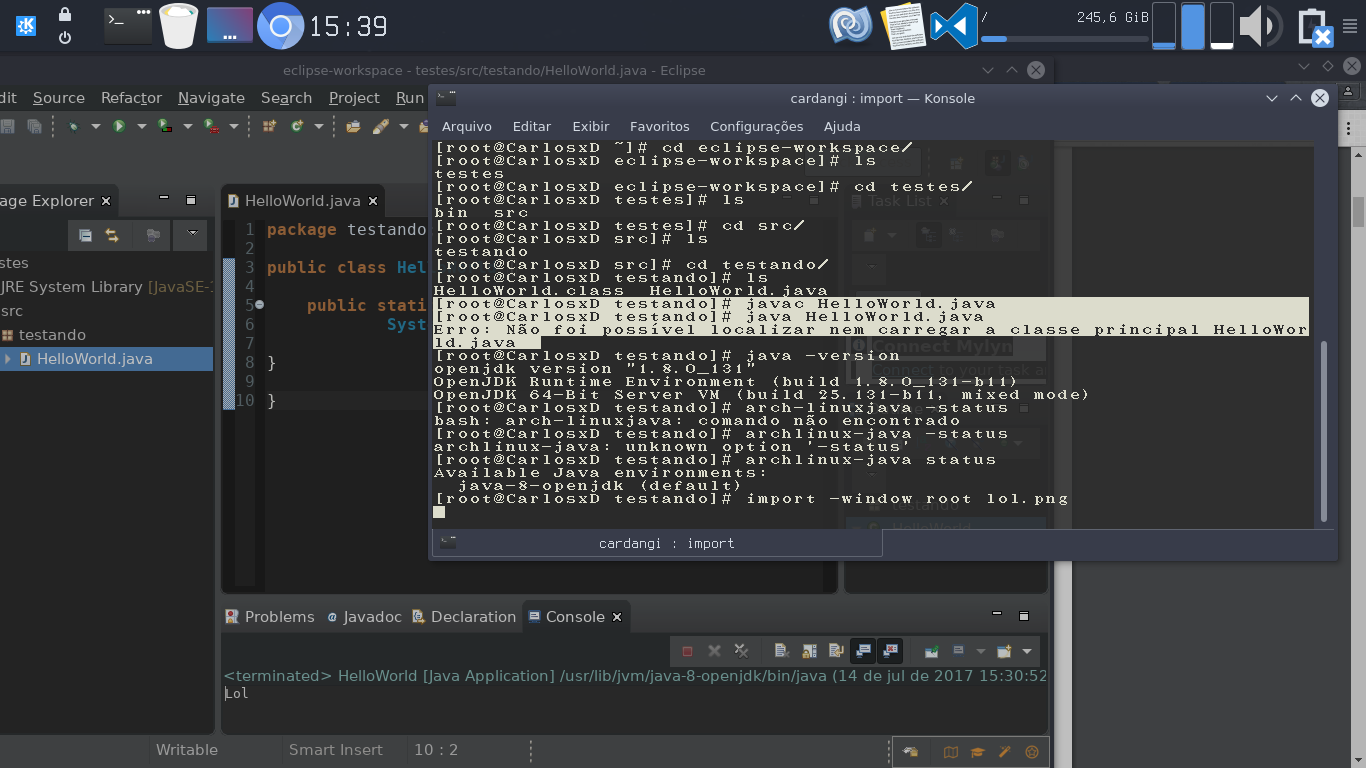This screenshot has width=1366, height=768.
Task: Open the Ajuda menu in Konsole
Action: [842, 126]
